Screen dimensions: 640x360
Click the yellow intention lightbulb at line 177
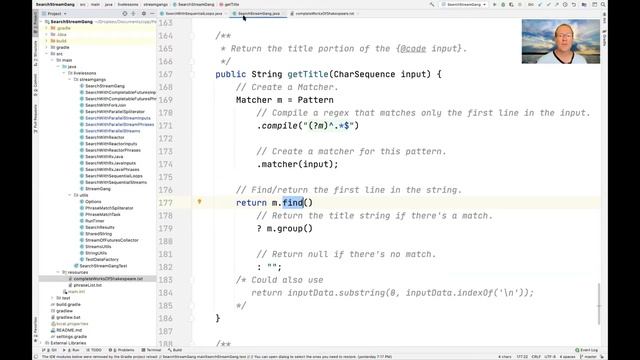[199, 201]
